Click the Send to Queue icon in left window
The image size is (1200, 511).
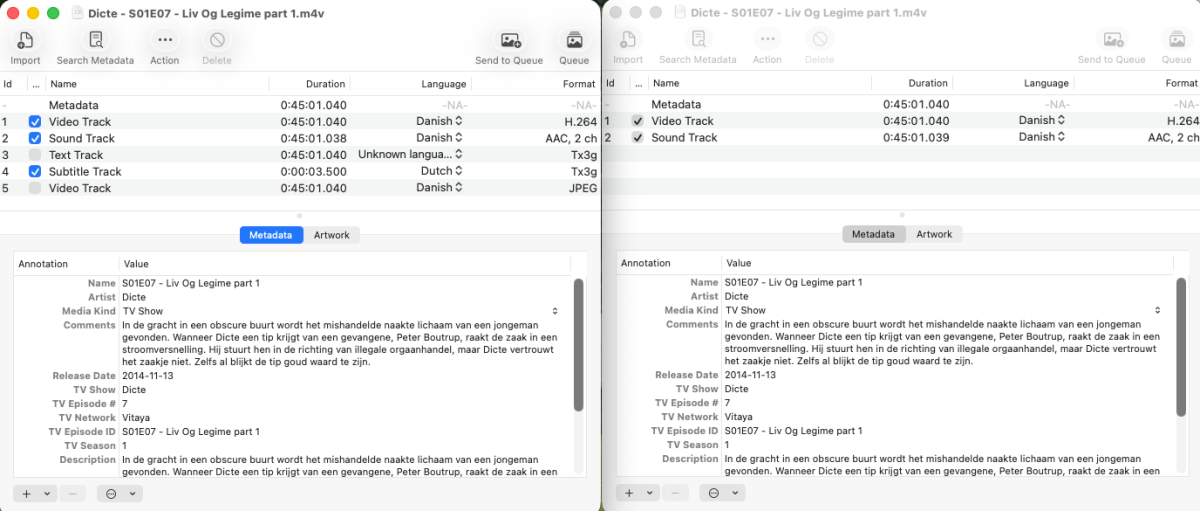511,40
